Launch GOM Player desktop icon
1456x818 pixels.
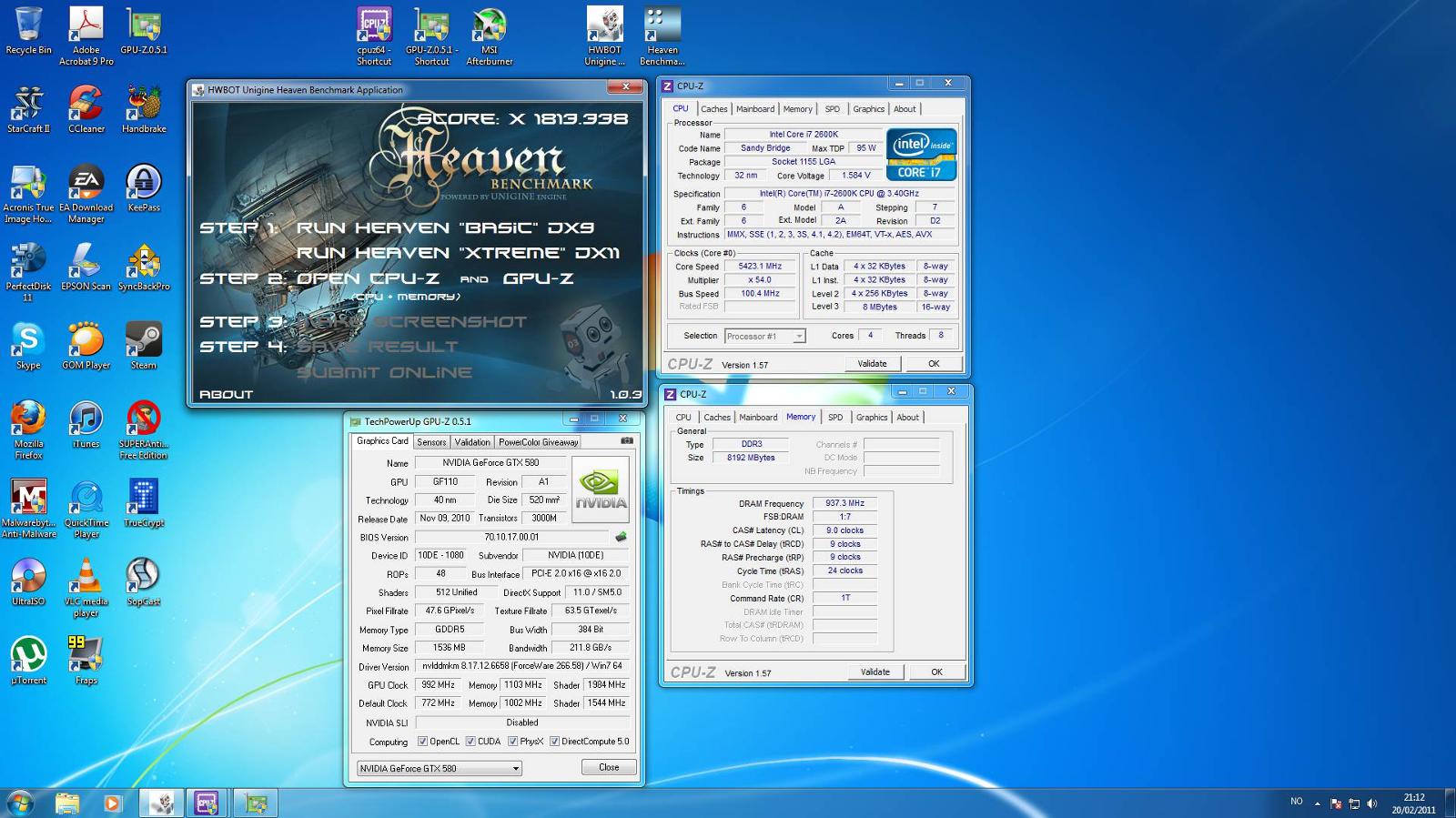pos(86,346)
